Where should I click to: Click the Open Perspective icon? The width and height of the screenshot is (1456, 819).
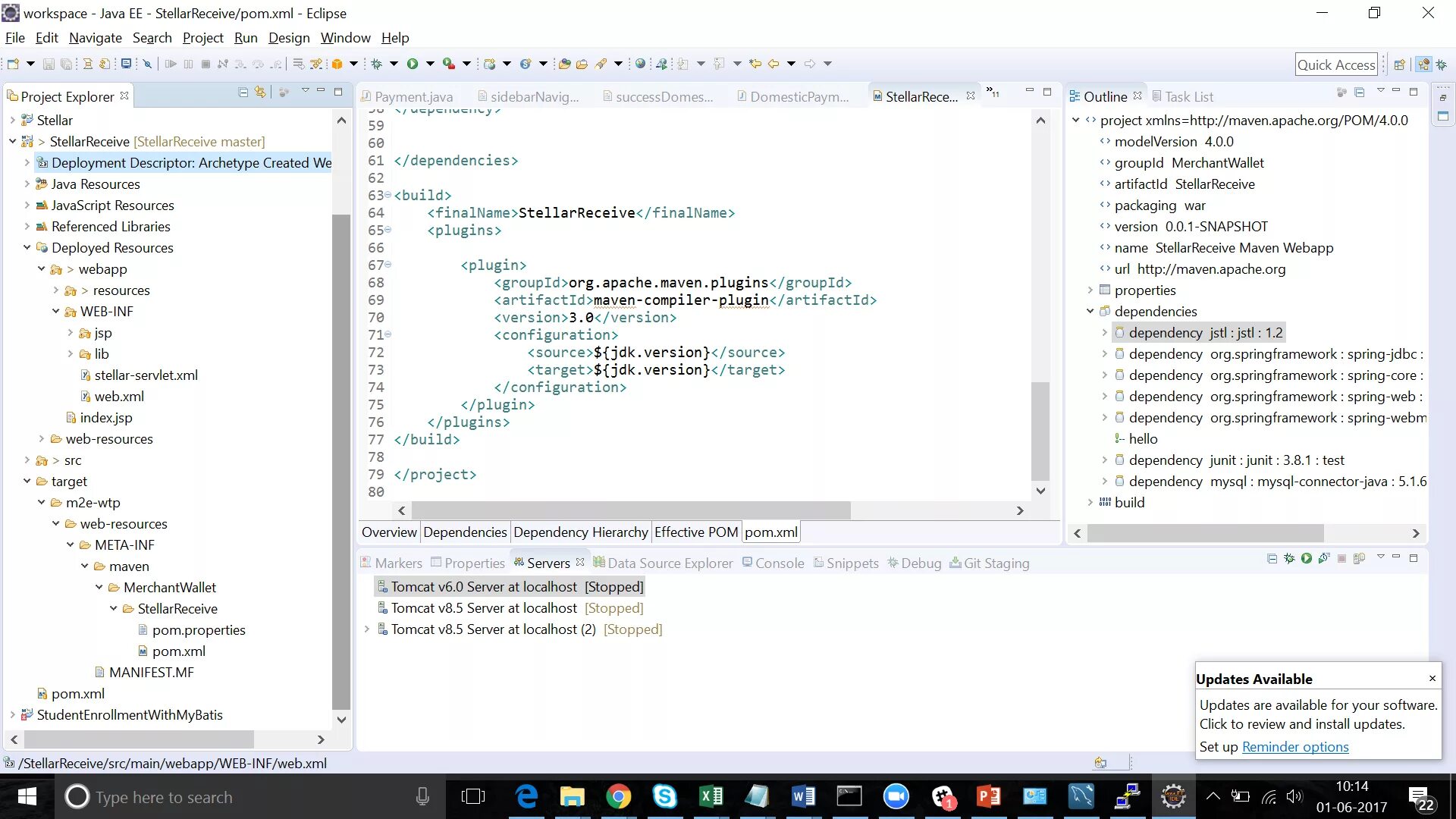1400,64
